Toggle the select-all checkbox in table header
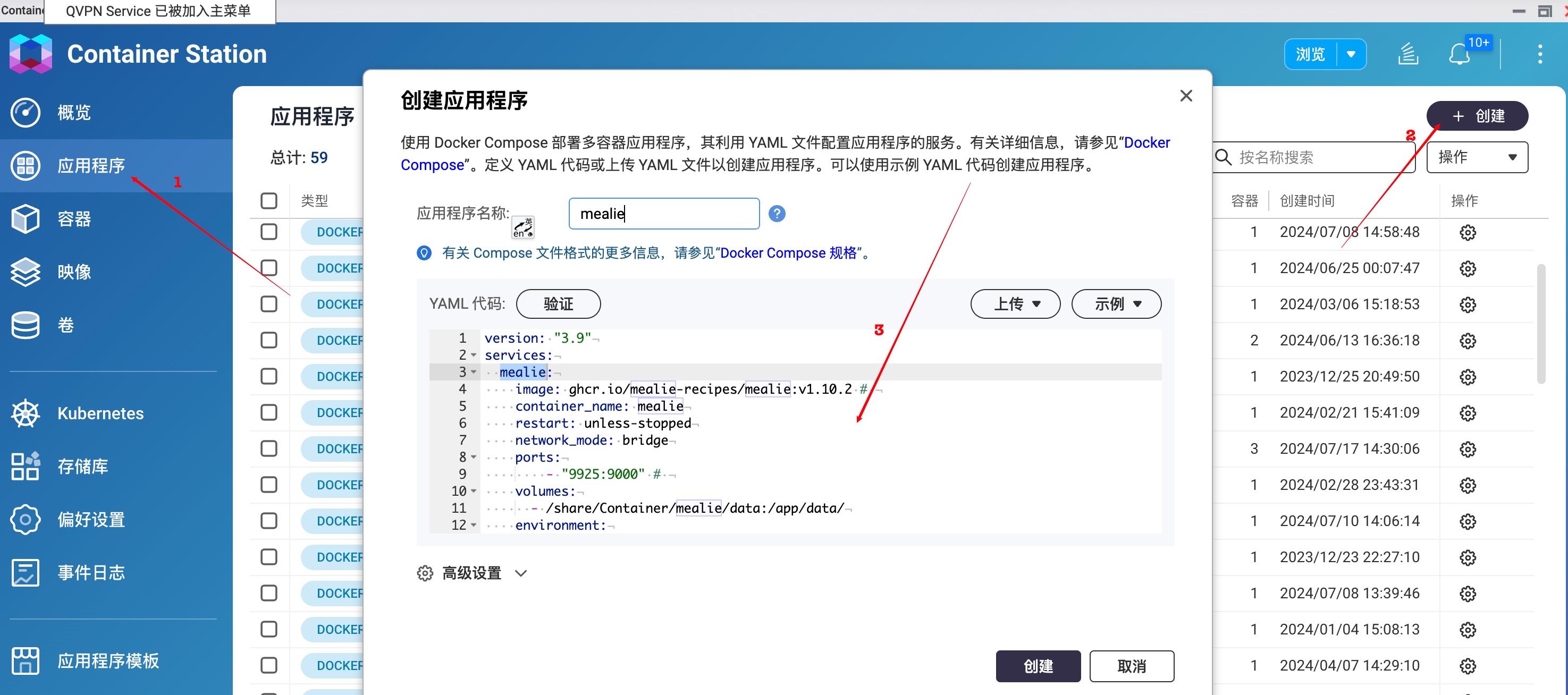The image size is (1568, 695). pos(269,201)
